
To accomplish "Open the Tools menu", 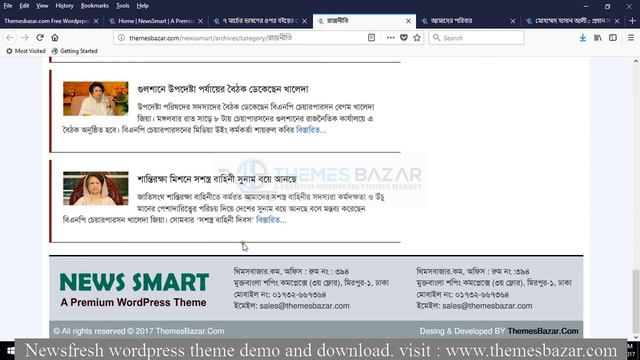I will [122, 6].
